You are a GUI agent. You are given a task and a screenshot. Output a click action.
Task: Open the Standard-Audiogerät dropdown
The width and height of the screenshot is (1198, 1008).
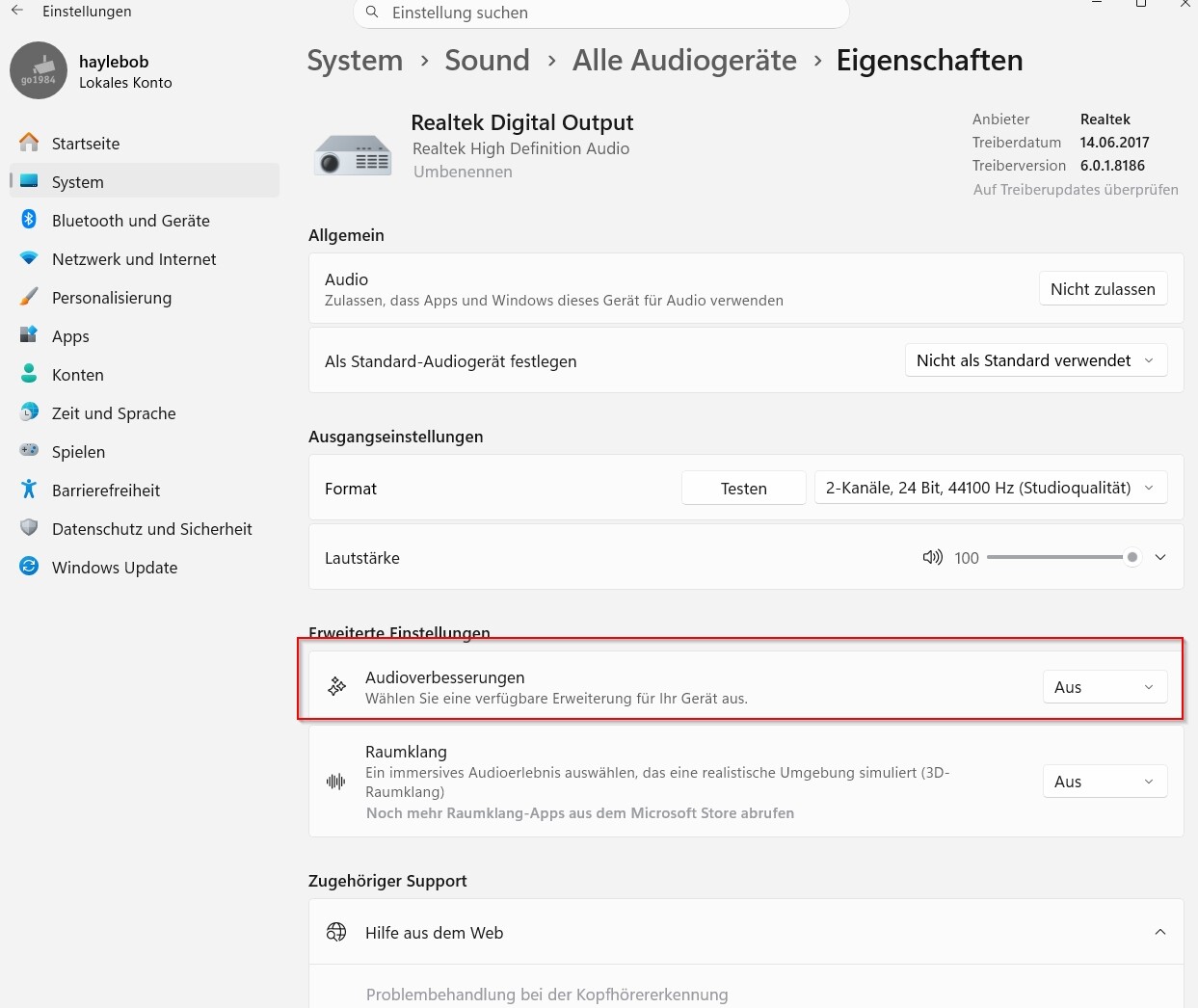[1035, 360]
